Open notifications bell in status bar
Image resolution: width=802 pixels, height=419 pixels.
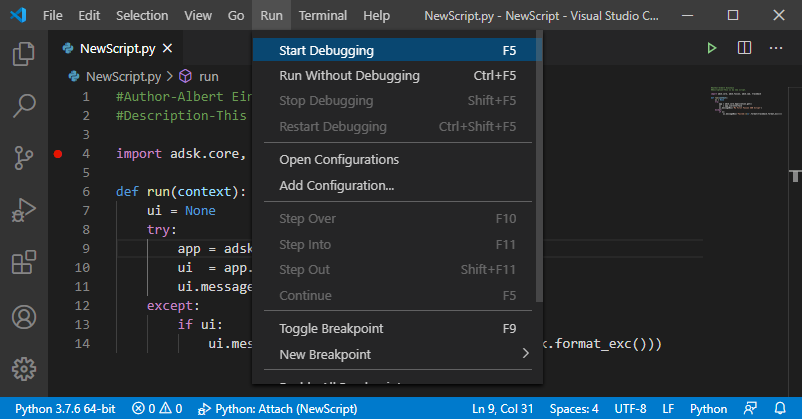tap(780, 408)
